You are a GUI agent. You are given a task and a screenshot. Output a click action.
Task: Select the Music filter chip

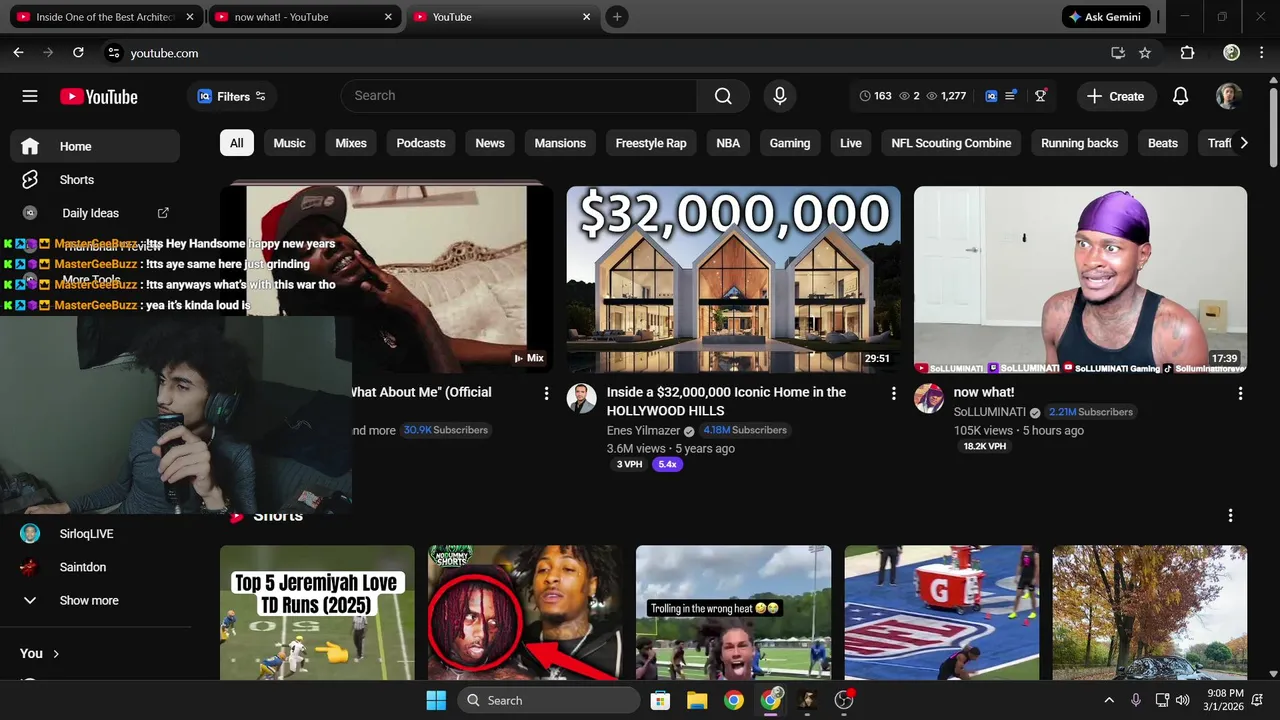pyautogui.click(x=289, y=143)
